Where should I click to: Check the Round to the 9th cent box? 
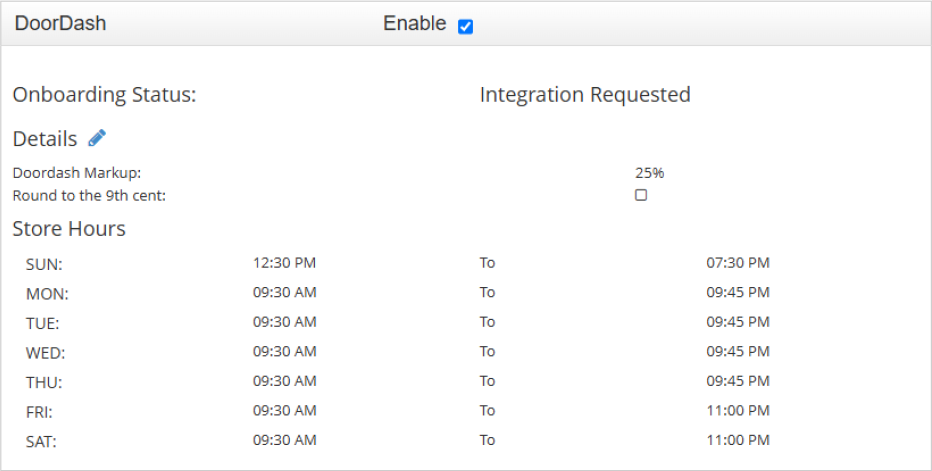[641, 195]
